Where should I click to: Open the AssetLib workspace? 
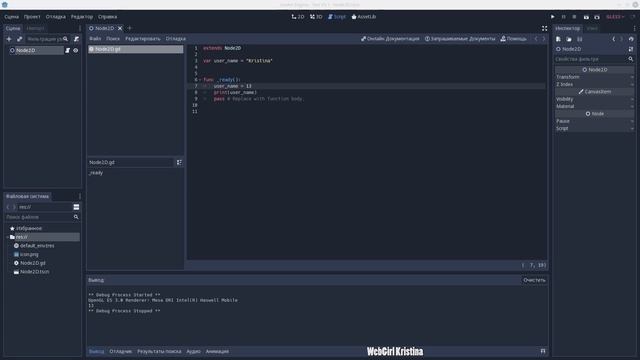(364, 17)
